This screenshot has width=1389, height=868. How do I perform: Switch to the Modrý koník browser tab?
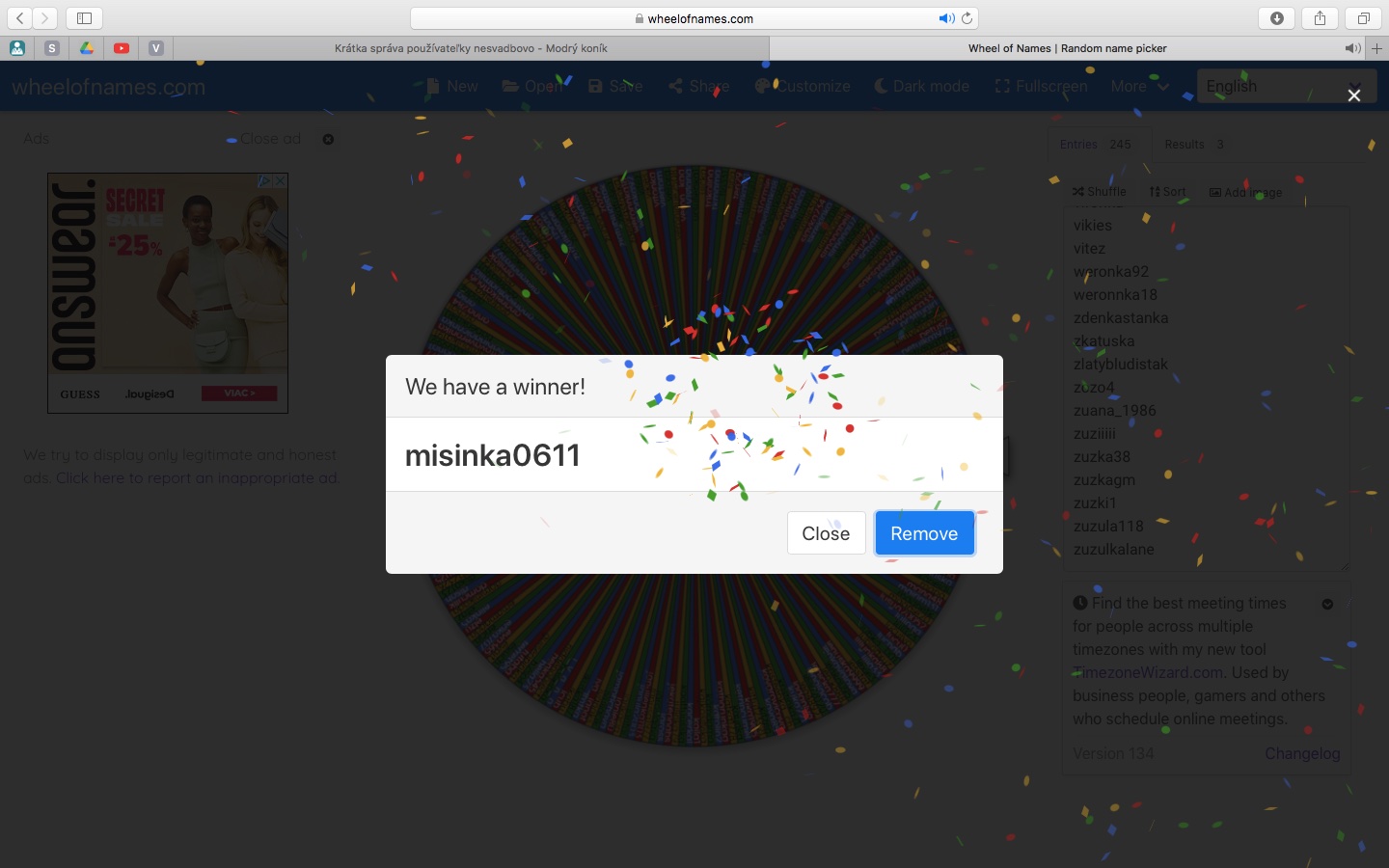click(471, 48)
